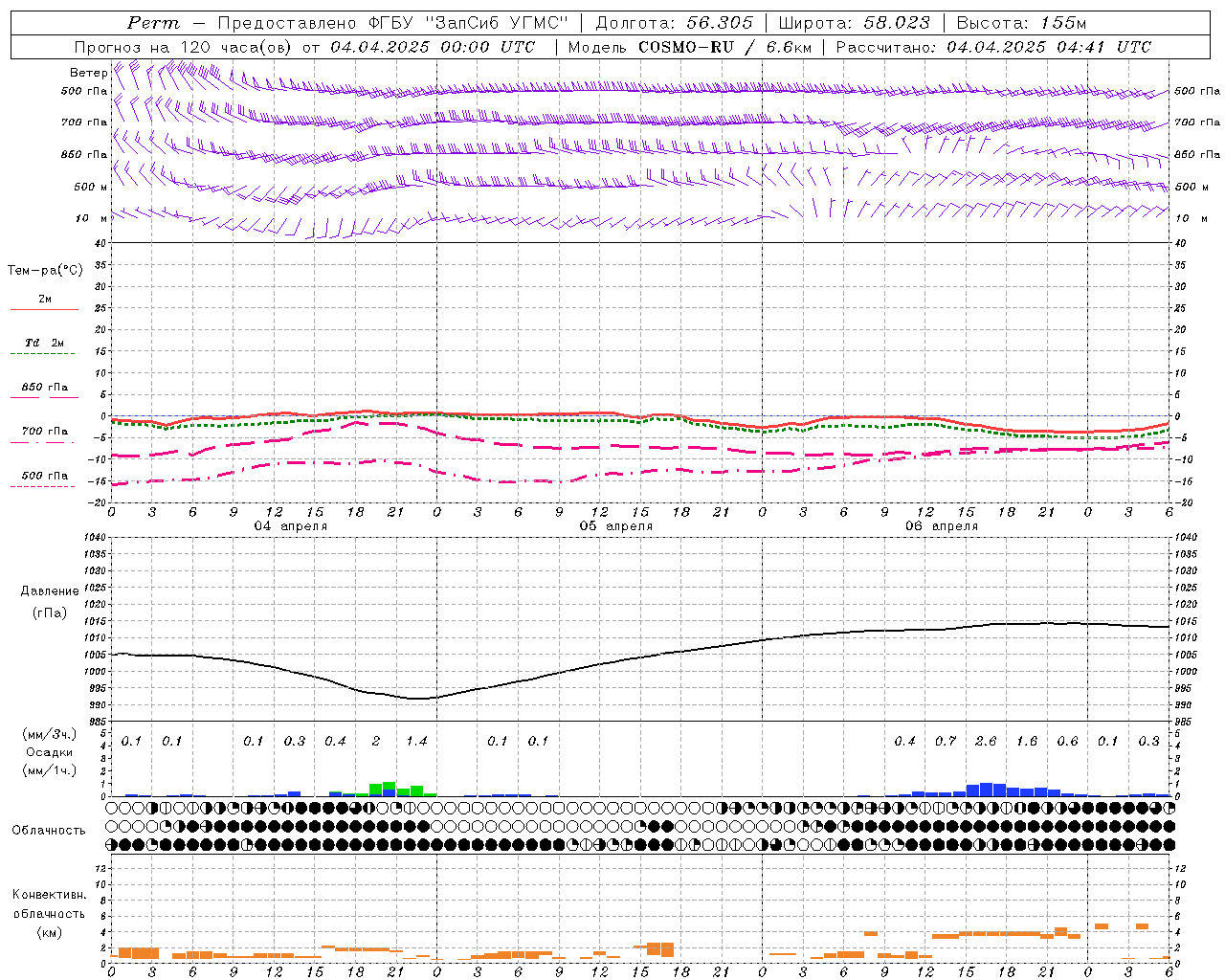Click the "(км)" convective cloud unit label
Image resolution: width=1225 pixels, height=980 pixels.
(x=49, y=932)
